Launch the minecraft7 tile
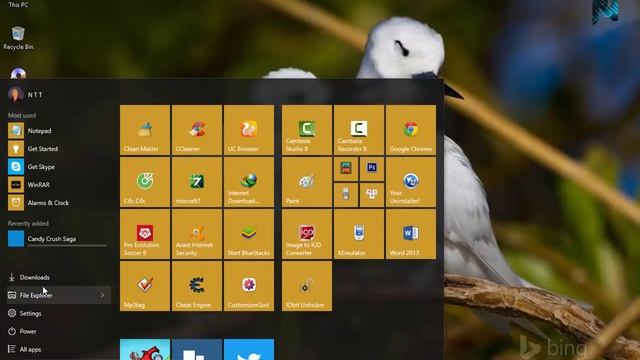Viewport: 640px width, 360px height. click(197, 182)
